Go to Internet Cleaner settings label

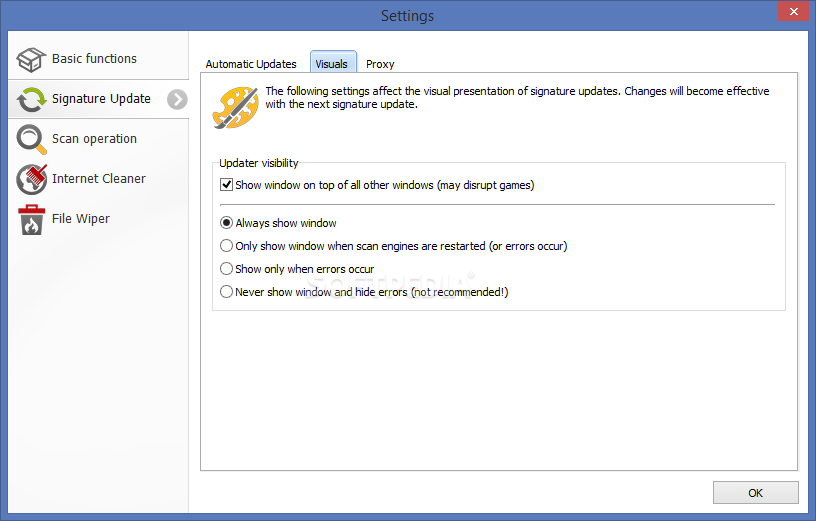[99, 179]
